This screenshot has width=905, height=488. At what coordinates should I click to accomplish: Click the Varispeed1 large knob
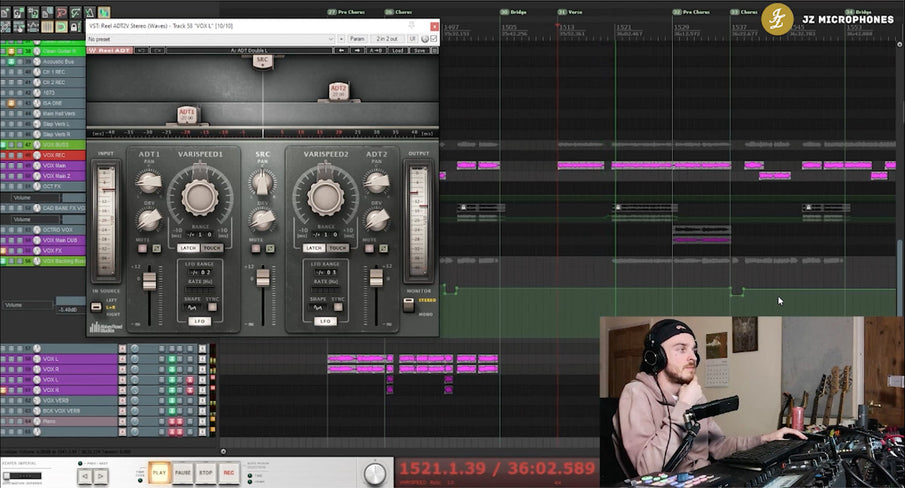tap(200, 197)
